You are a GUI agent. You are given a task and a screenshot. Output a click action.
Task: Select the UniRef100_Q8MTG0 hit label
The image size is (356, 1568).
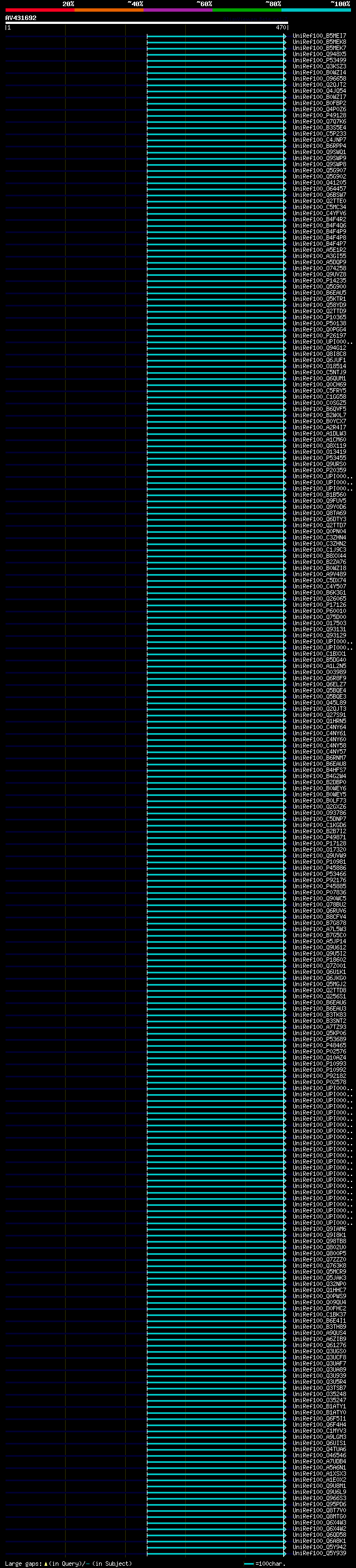[x=319, y=1516]
